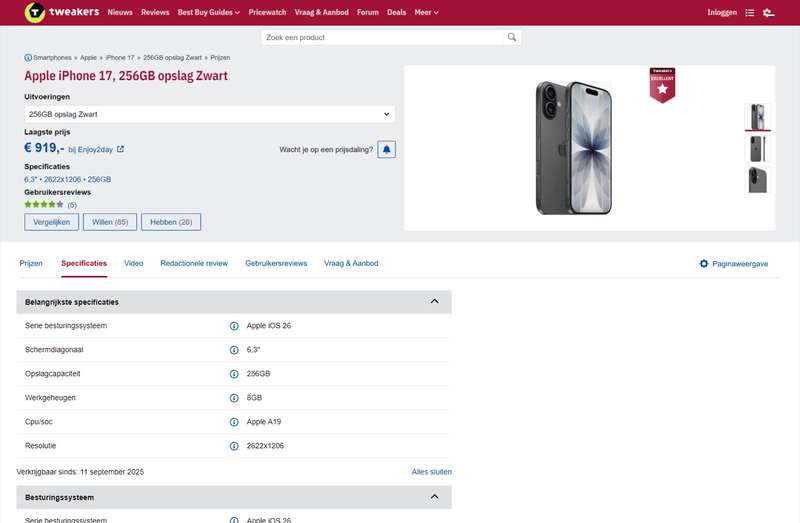Click the Vergelijken button
Screen dimensions: 800x523
point(52,222)
